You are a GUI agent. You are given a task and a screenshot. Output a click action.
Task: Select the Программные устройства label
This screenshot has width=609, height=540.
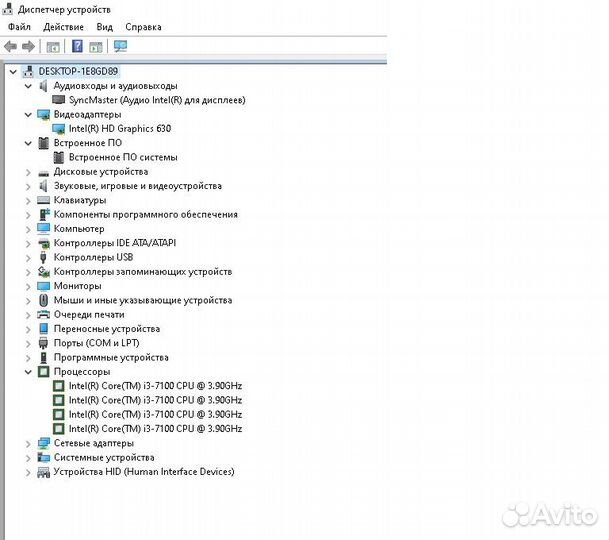click(111, 357)
